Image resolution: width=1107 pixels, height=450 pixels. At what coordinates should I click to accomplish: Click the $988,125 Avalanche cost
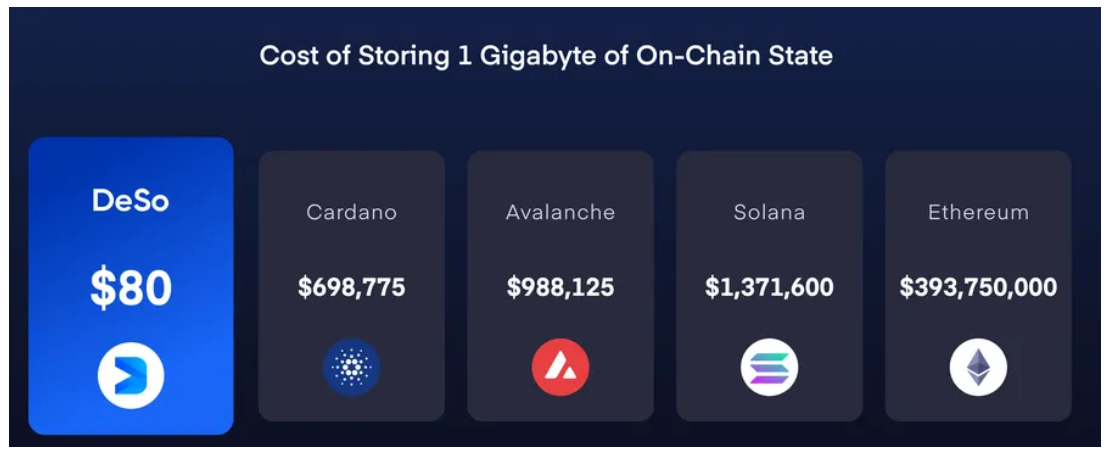[560, 288]
